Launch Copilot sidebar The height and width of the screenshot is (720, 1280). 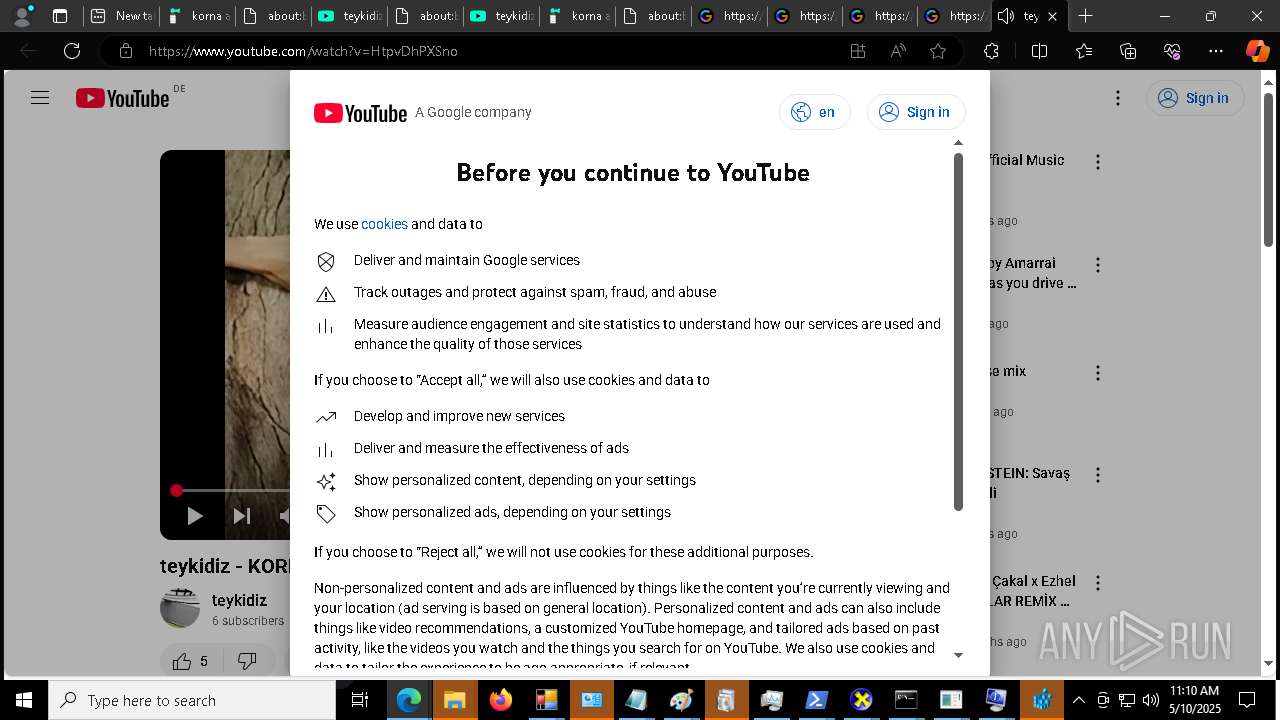coord(1257,51)
